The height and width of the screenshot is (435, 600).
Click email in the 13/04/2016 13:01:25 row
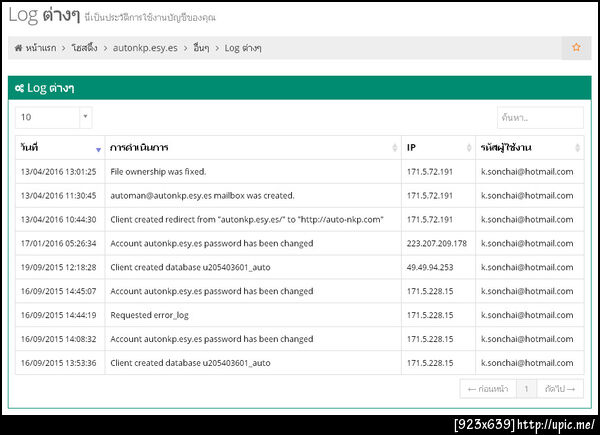[x=527, y=171]
